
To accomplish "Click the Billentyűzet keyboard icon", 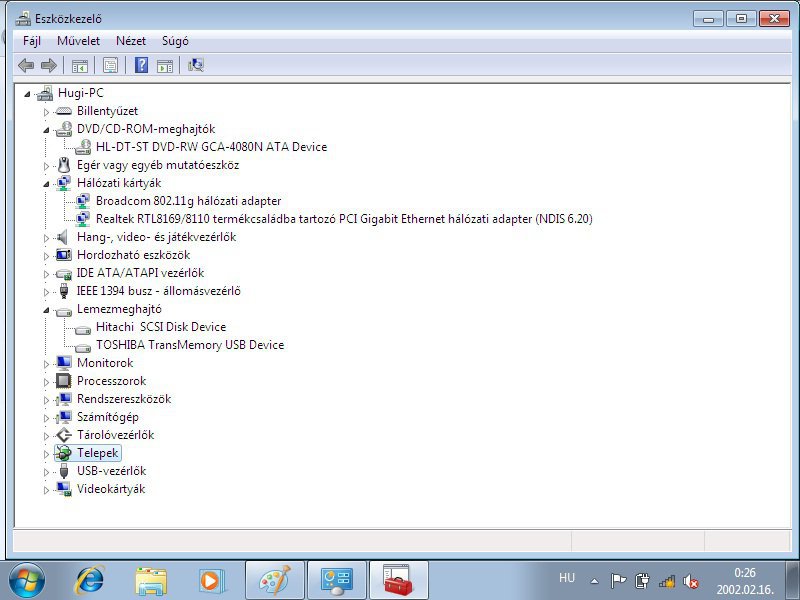I will click(x=64, y=111).
